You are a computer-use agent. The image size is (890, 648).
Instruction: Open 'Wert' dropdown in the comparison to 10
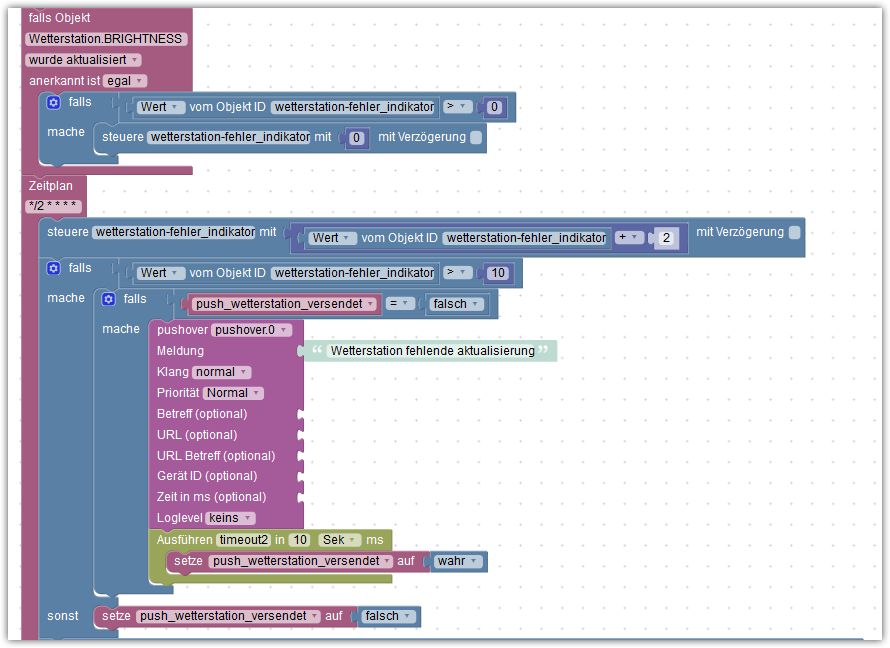pos(161,273)
